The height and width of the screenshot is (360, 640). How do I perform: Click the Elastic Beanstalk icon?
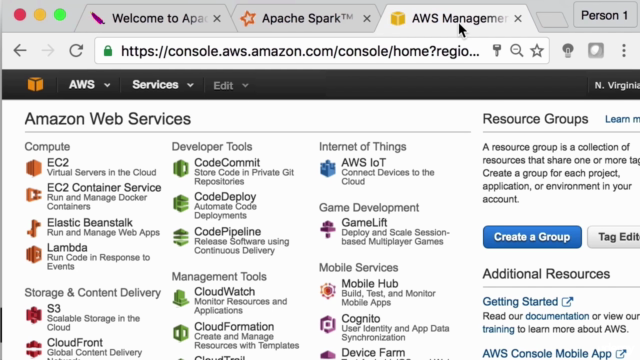pyautogui.click(x=34, y=228)
